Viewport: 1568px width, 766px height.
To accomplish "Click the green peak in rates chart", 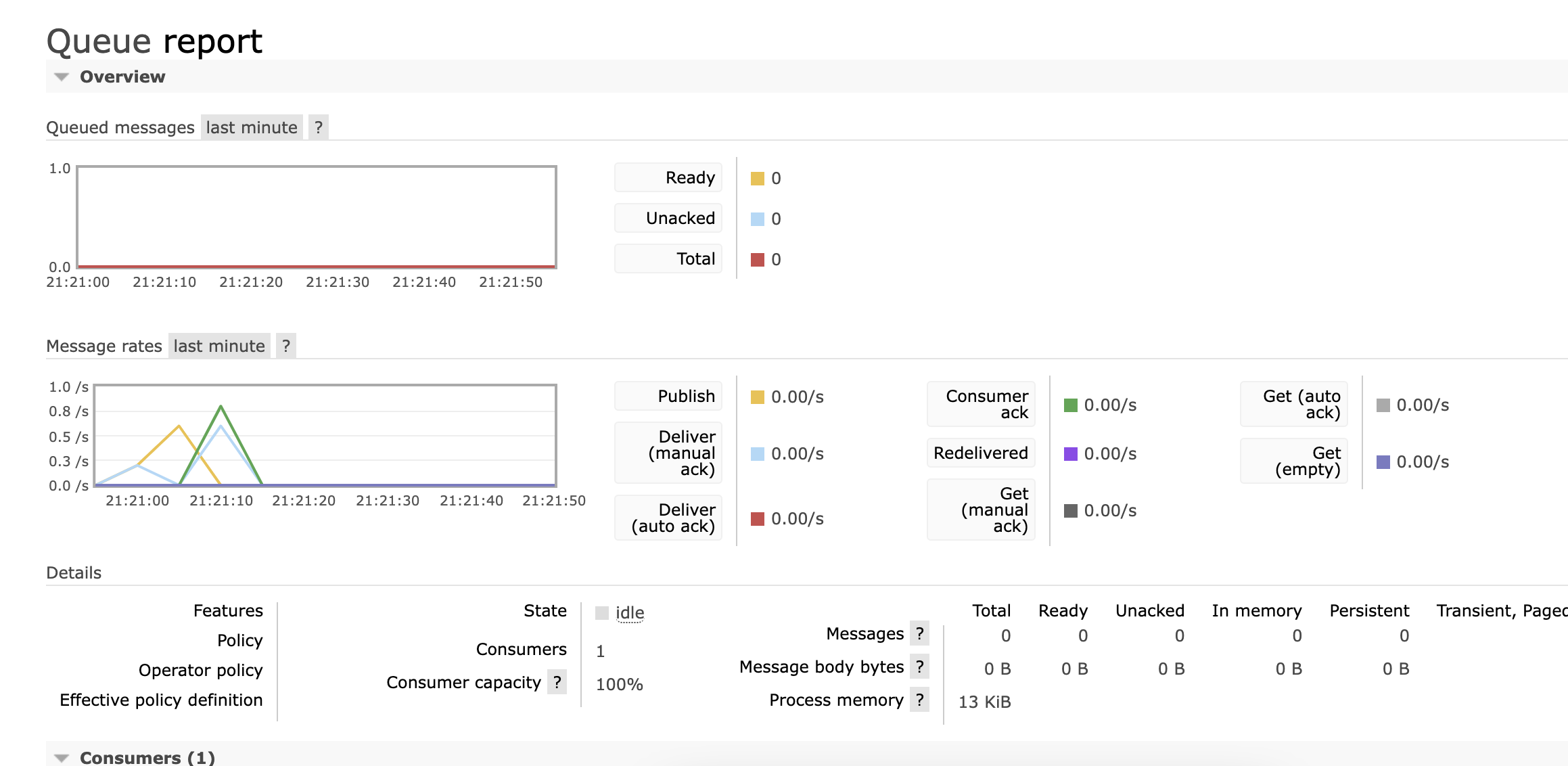I will [x=221, y=407].
